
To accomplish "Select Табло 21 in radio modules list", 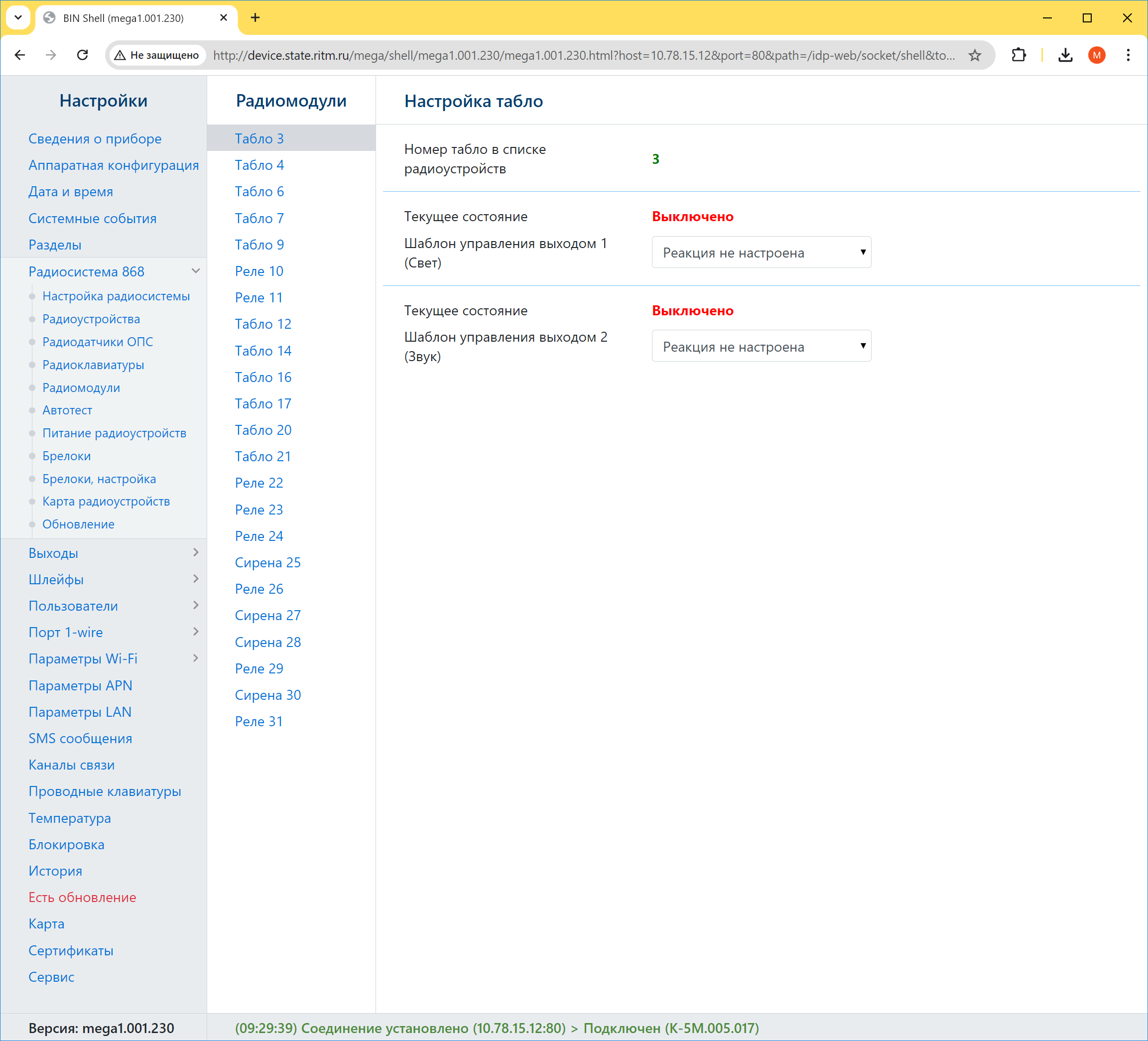I will pyautogui.click(x=262, y=457).
